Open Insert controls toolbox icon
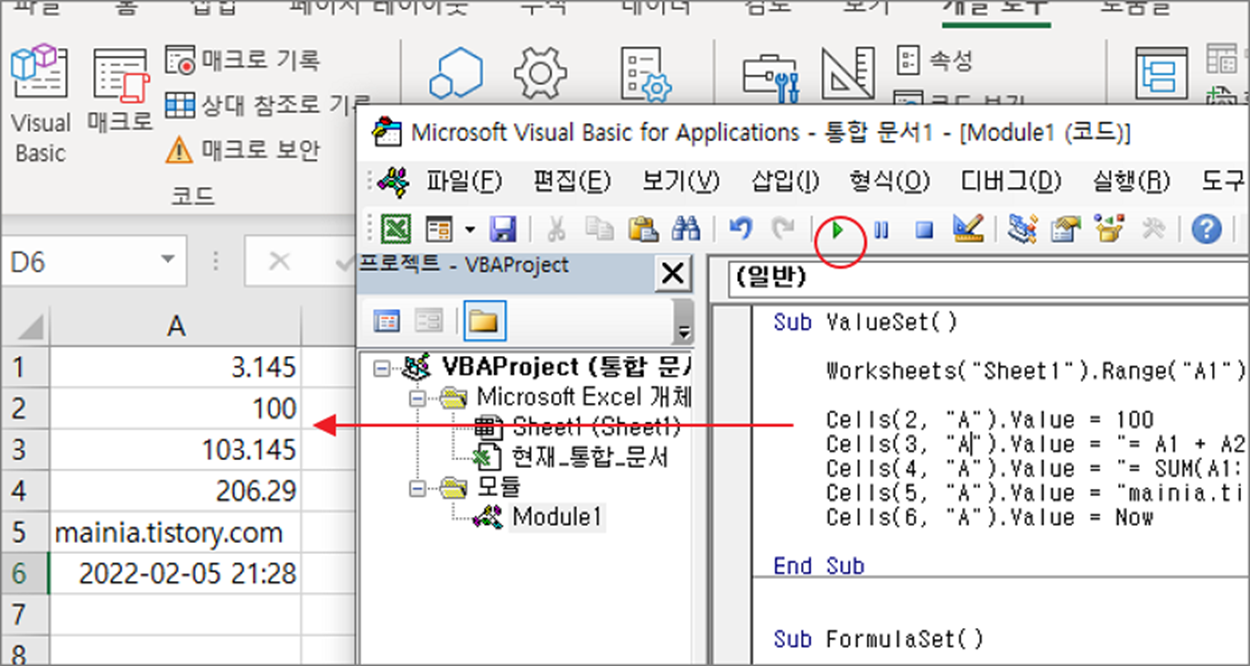Image resolution: width=1250 pixels, height=666 pixels. click(x=771, y=75)
